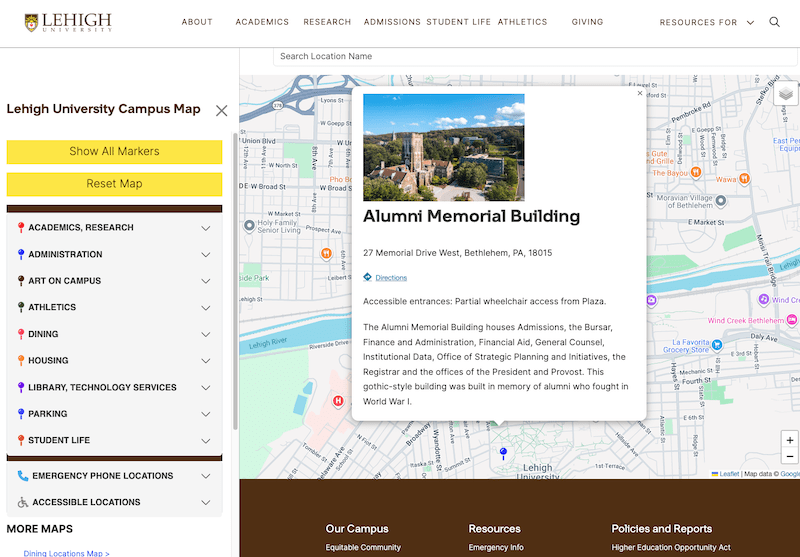Click the Wawa restaurant marker

click(x=744, y=179)
